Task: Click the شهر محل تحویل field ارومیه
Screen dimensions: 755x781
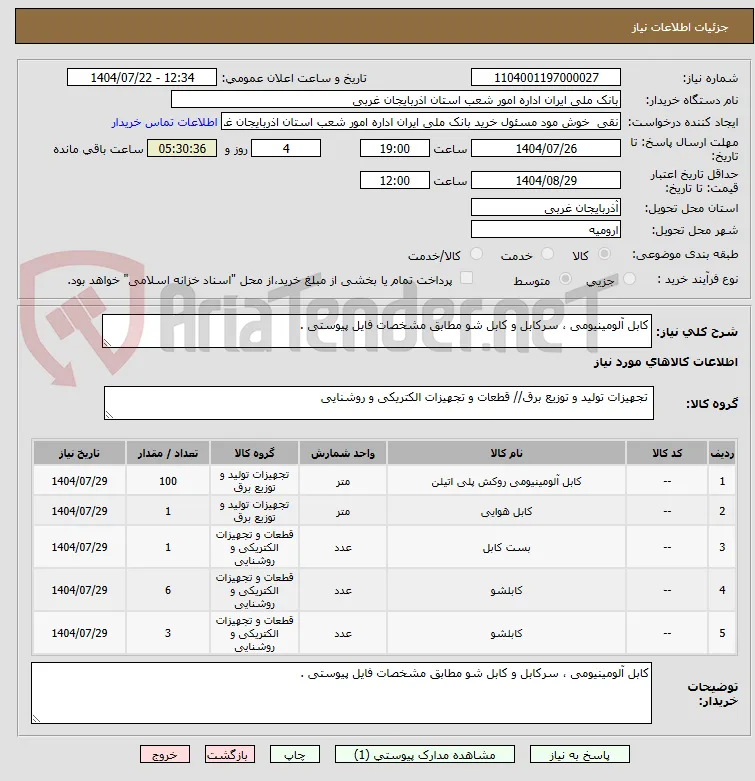Action: coord(546,230)
